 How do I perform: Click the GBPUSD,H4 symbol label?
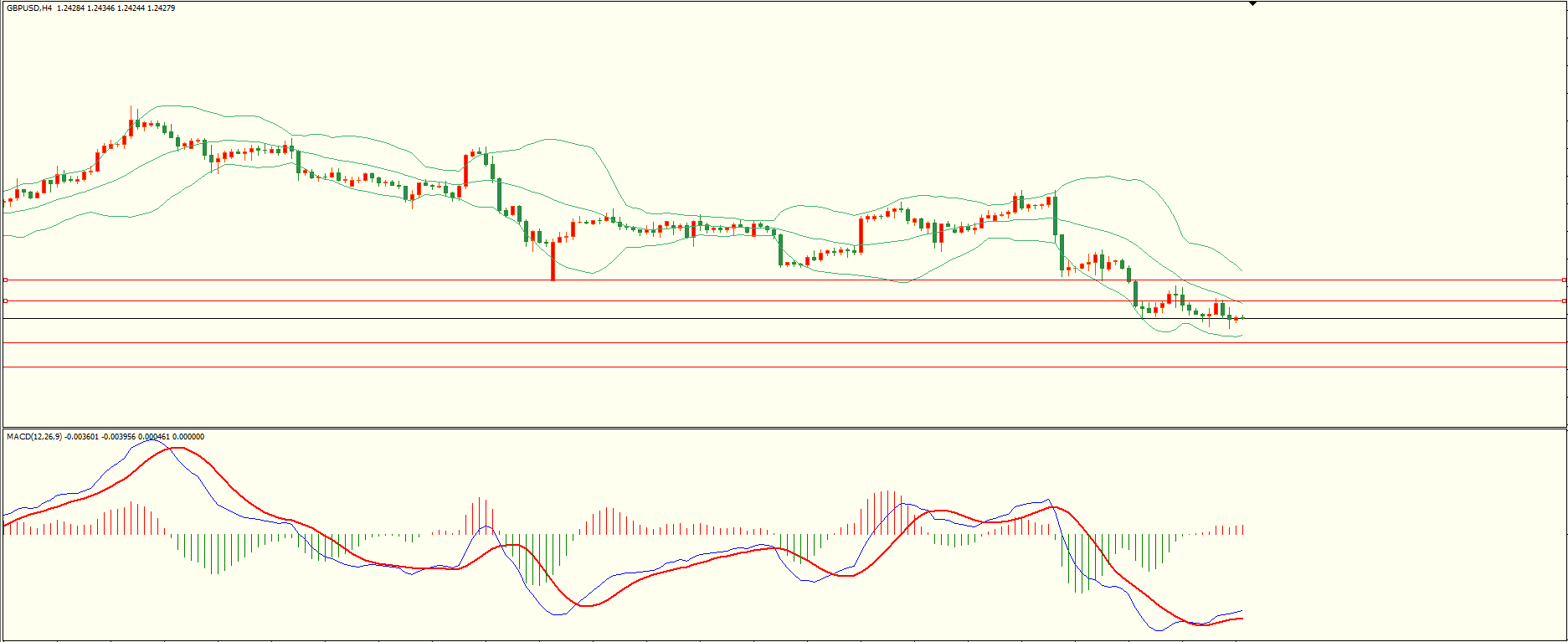click(28, 8)
